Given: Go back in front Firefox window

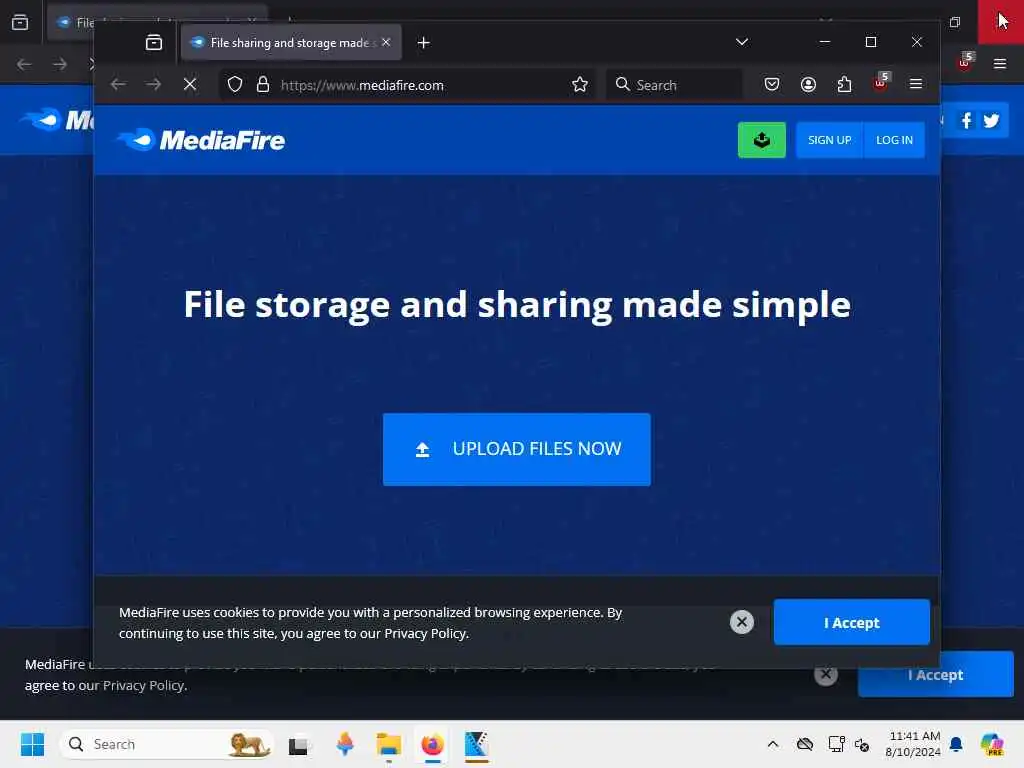Looking at the screenshot, I should pos(118,84).
